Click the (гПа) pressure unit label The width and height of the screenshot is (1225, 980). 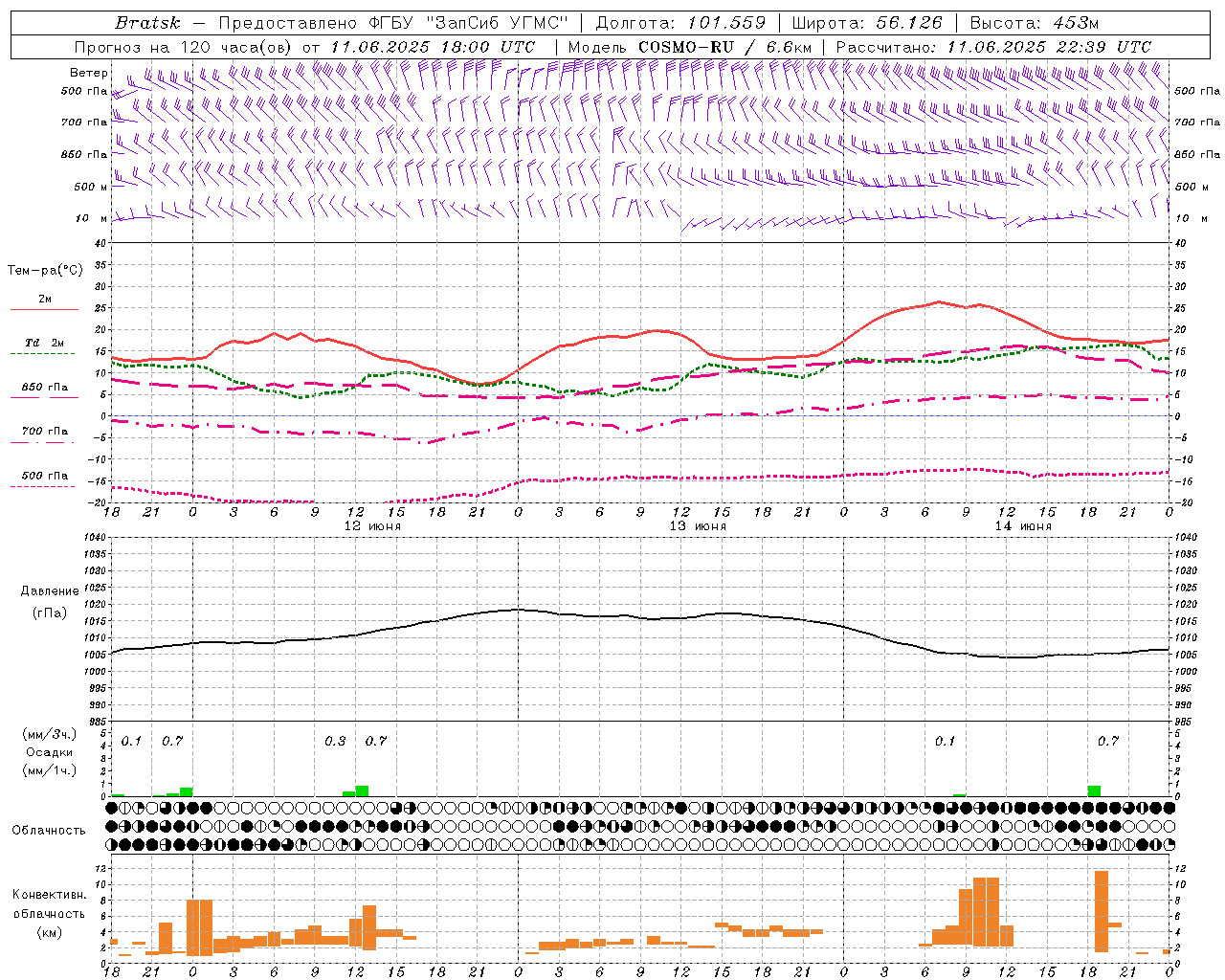49,612
